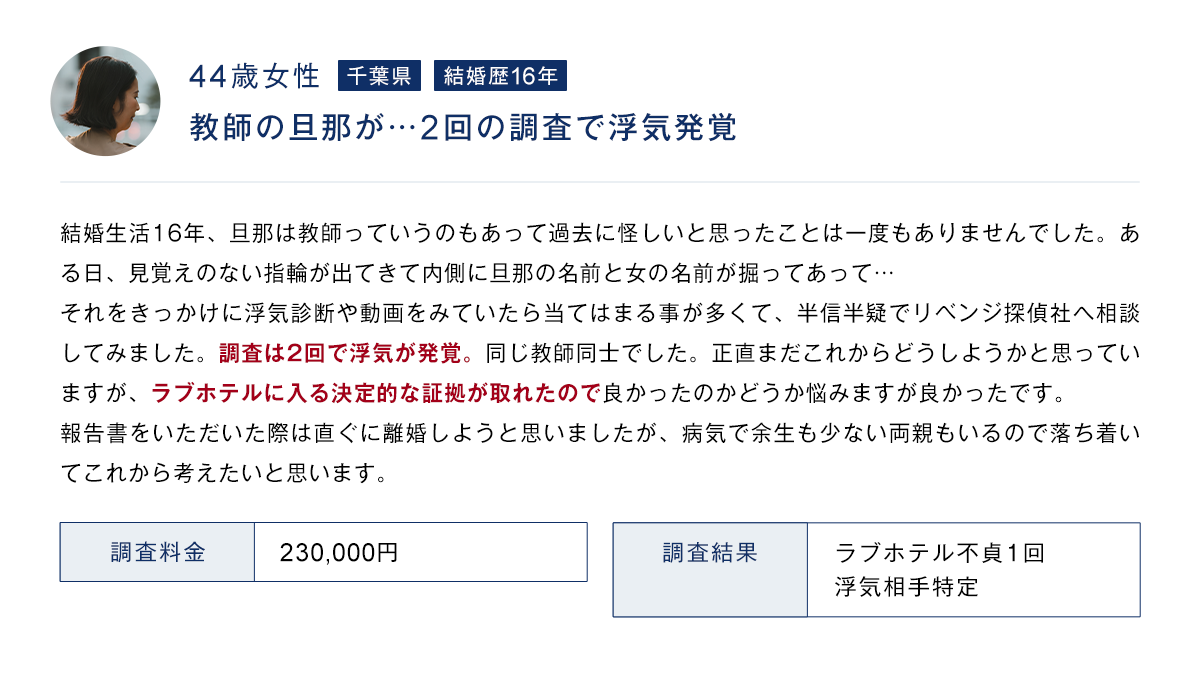Click the woman's circular profile photo
The width and height of the screenshot is (1200, 677).
pos(106,101)
